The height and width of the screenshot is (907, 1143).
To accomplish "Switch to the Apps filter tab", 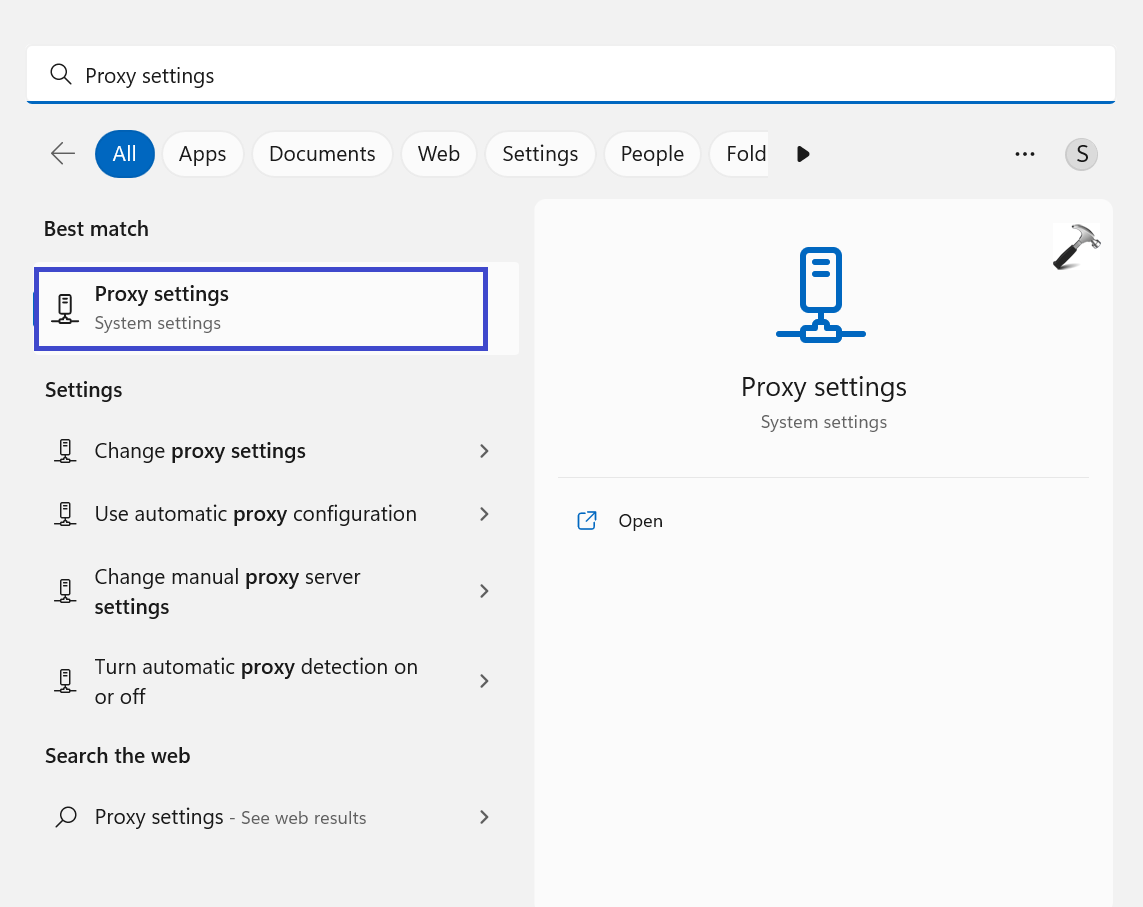I will click(202, 154).
